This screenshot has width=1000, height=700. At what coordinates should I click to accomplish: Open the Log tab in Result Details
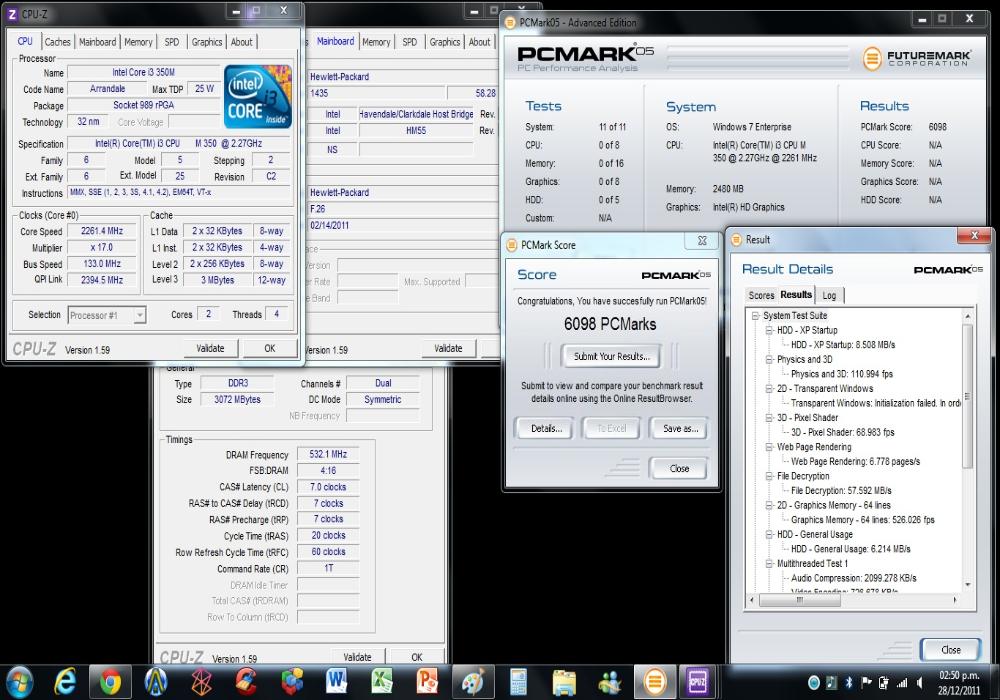point(829,295)
